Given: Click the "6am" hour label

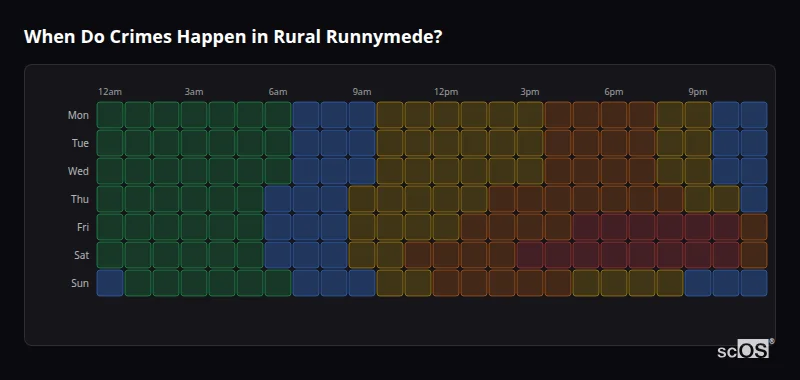Looking at the screenshot, I should tap(278, 92).
